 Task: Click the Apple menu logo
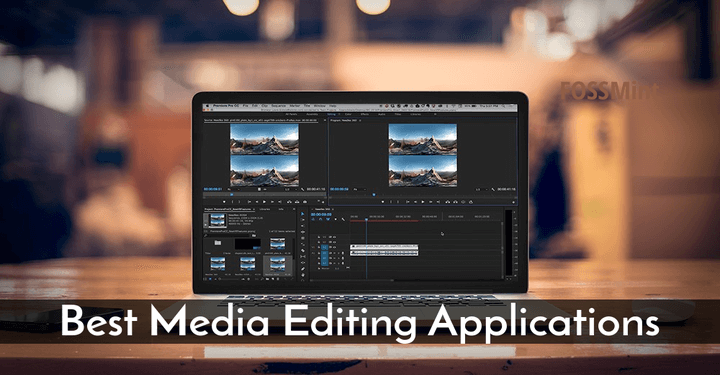[207, 106]
